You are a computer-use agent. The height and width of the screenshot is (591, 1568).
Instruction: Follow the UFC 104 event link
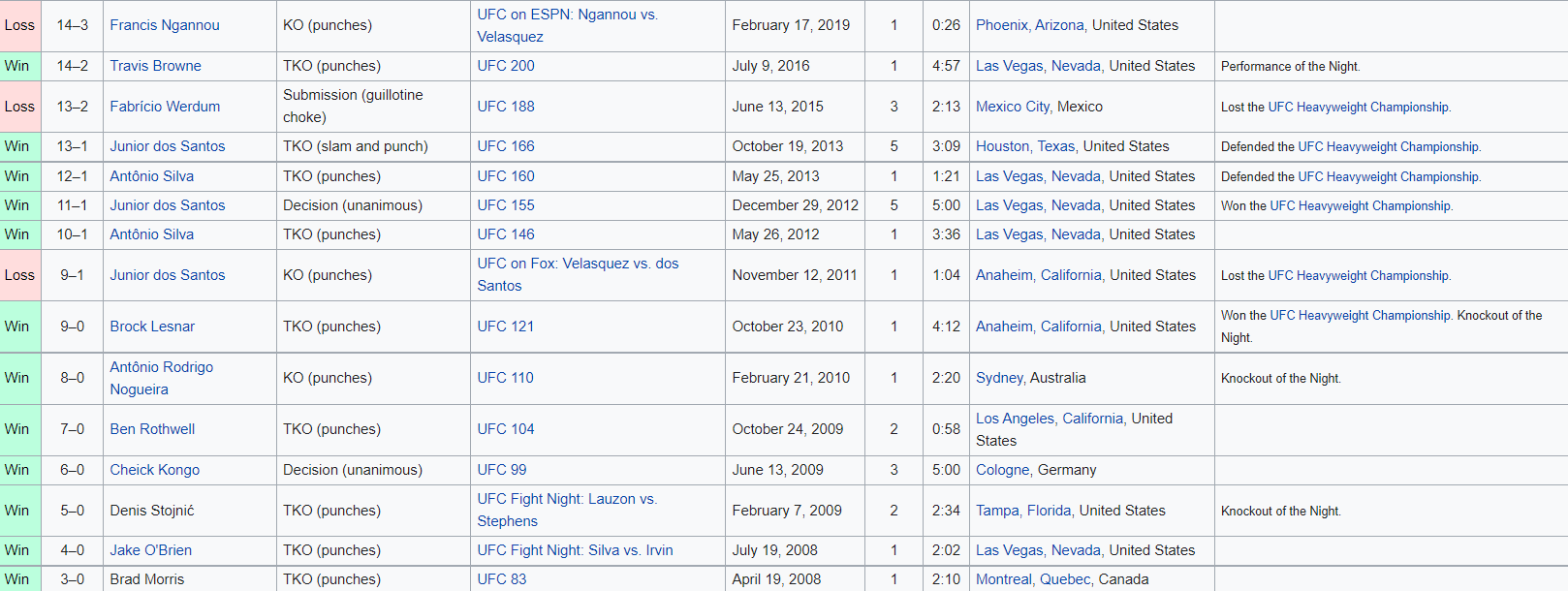point(506,429)
